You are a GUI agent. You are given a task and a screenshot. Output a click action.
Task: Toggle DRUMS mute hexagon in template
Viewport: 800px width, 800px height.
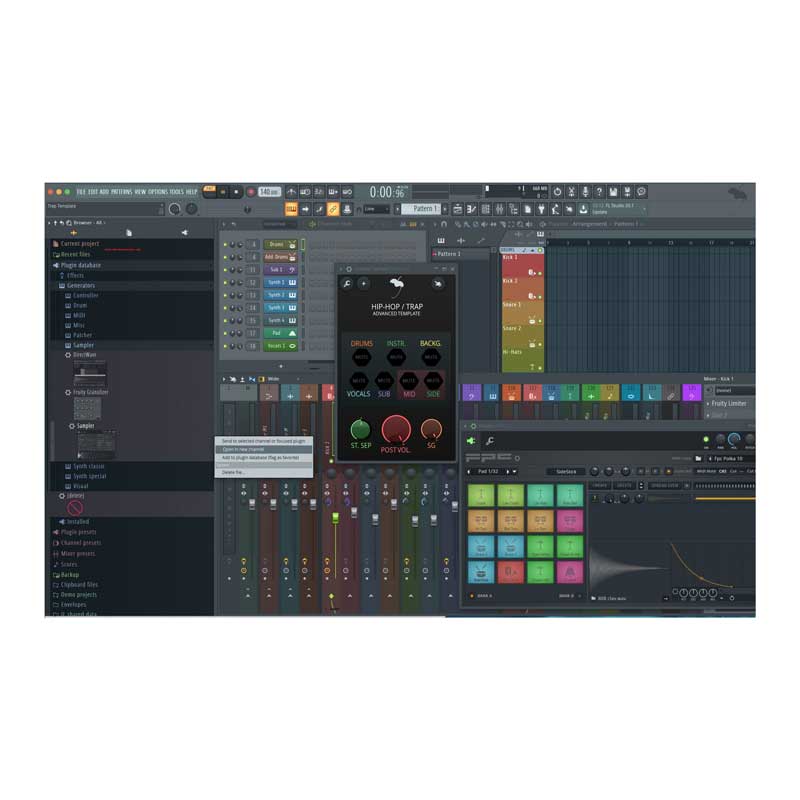(362, 357)
